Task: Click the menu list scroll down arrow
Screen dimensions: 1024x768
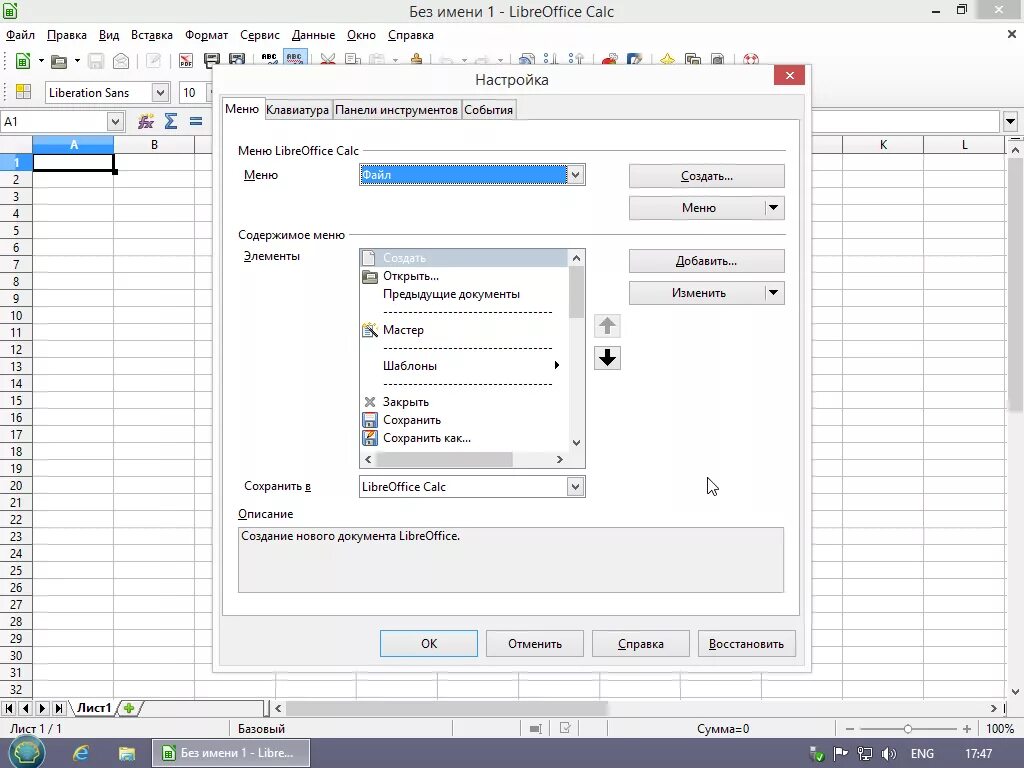Action: (576, 443)
